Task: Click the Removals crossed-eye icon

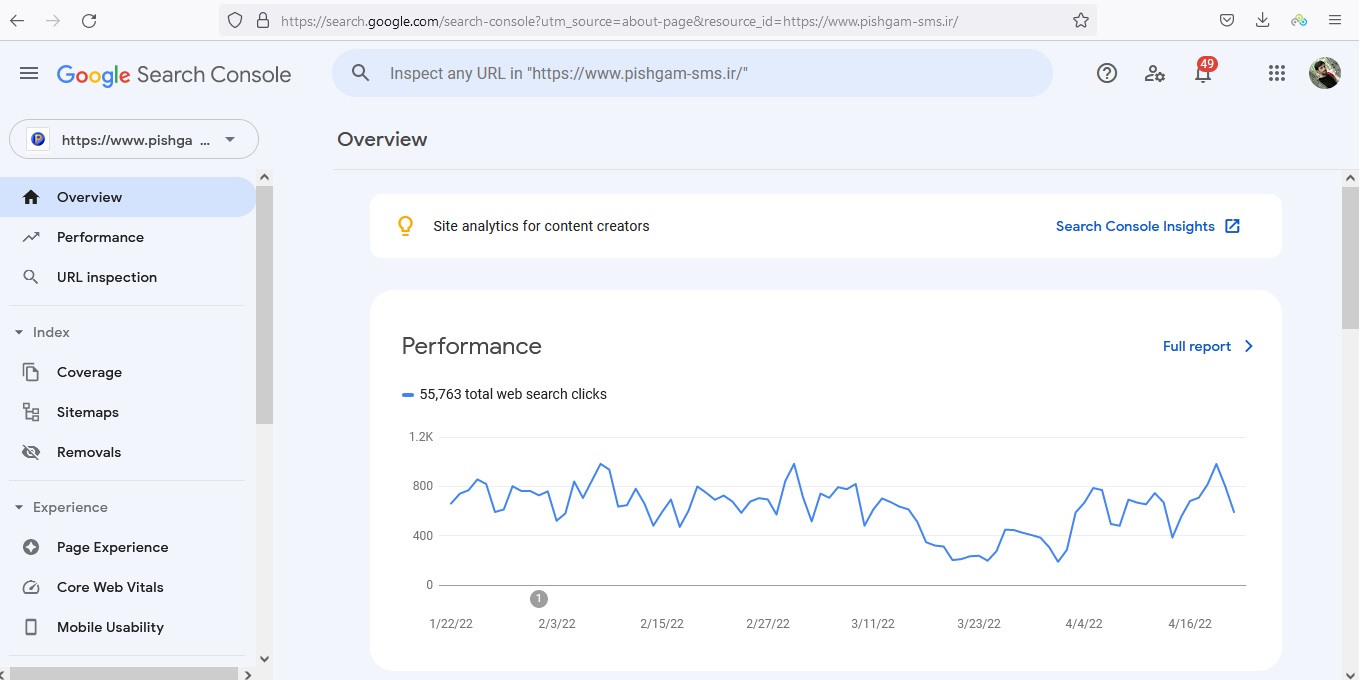Action: (x=31, y=452)
